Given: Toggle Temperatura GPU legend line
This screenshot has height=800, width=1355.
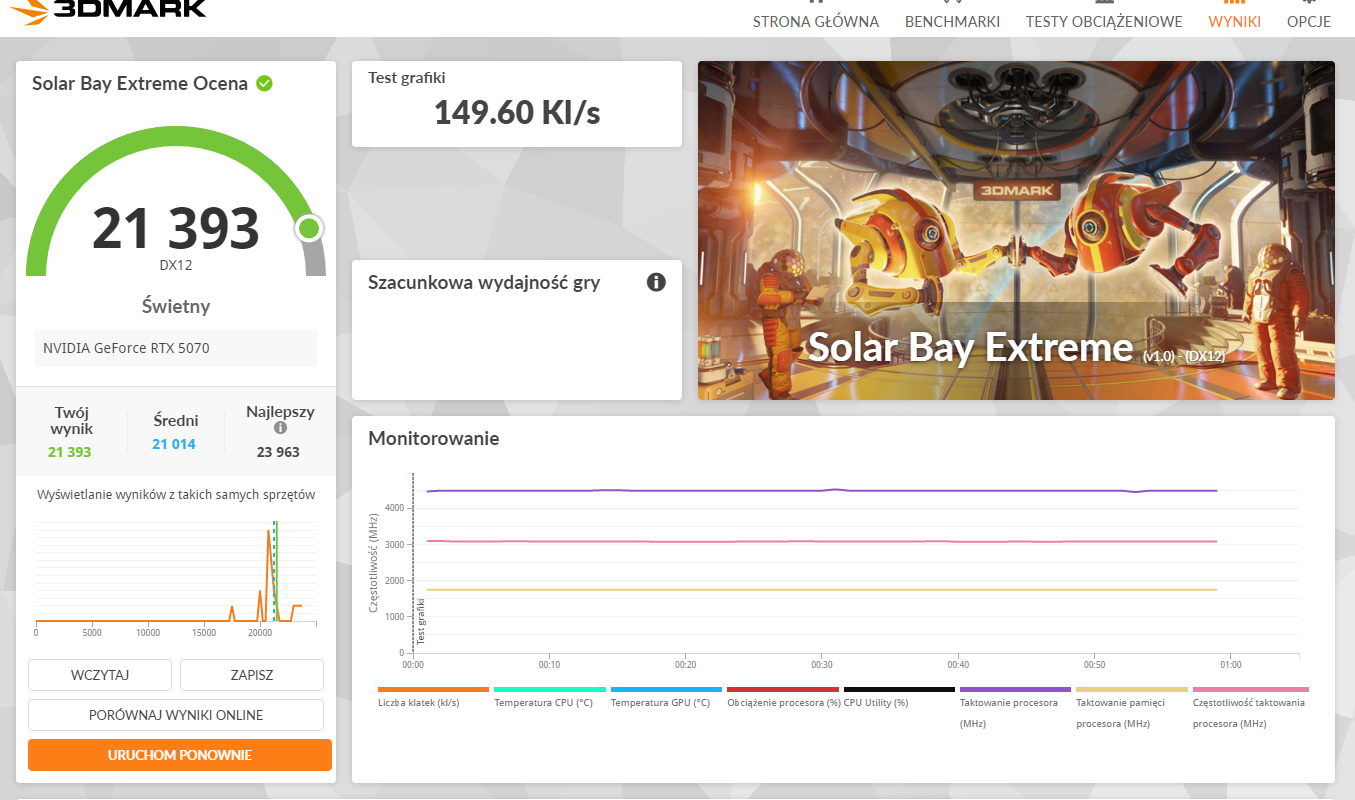Looking at the screenshot, I should [665, 689].
